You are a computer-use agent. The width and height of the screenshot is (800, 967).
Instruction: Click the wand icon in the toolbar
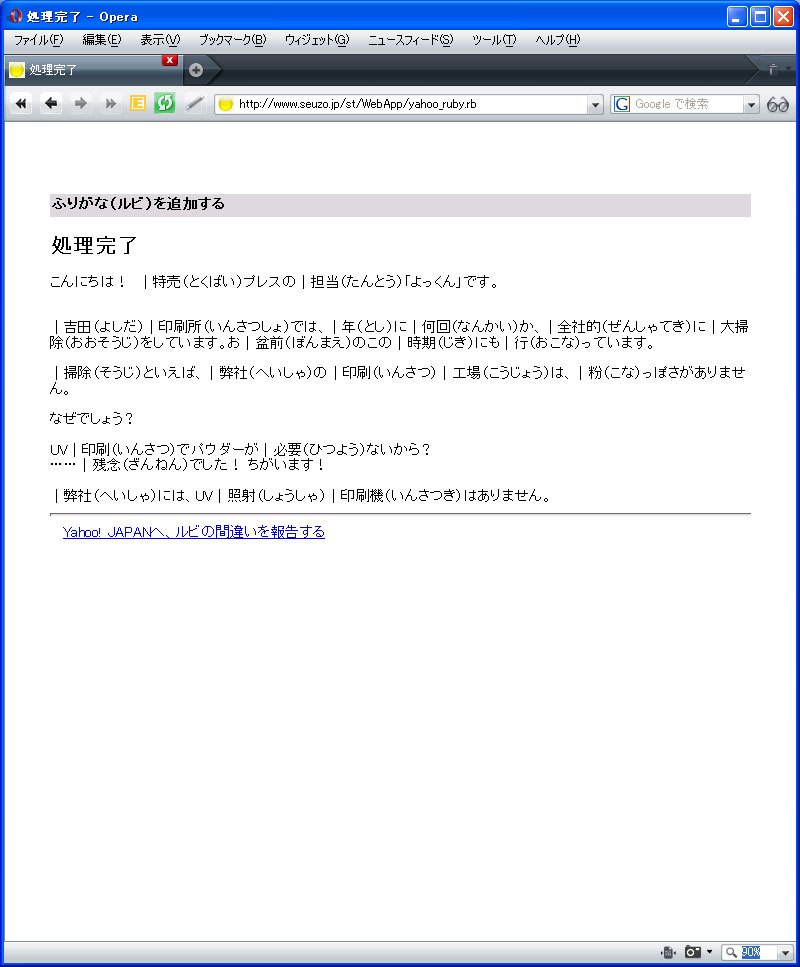click(x=194, y=104)
